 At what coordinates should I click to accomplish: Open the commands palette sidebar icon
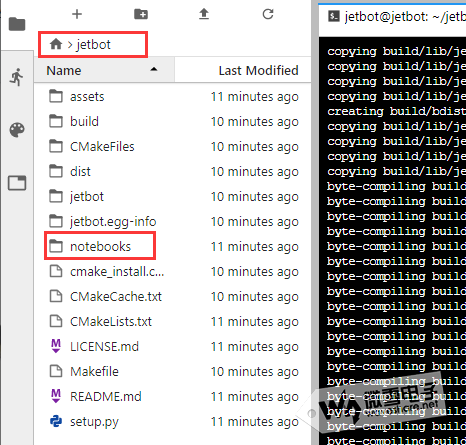17,130
